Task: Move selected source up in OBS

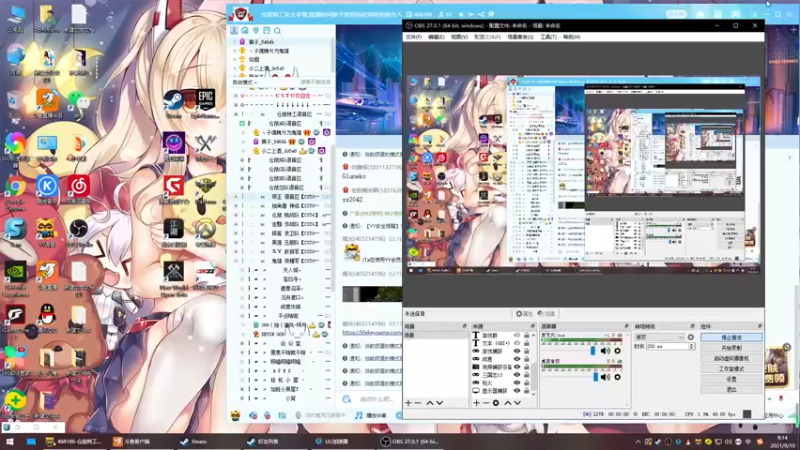Action: (x=508, y=403)
